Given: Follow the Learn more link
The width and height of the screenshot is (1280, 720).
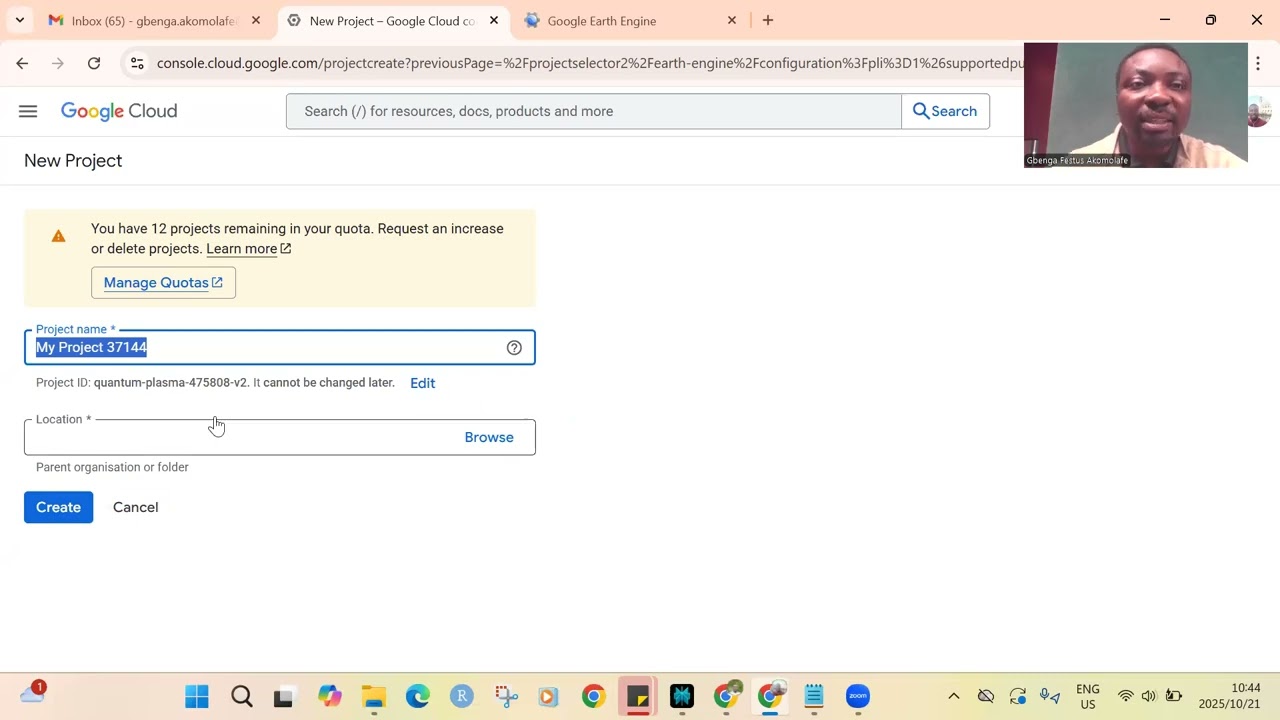Looking at the screenshot, I should (248, 249).
